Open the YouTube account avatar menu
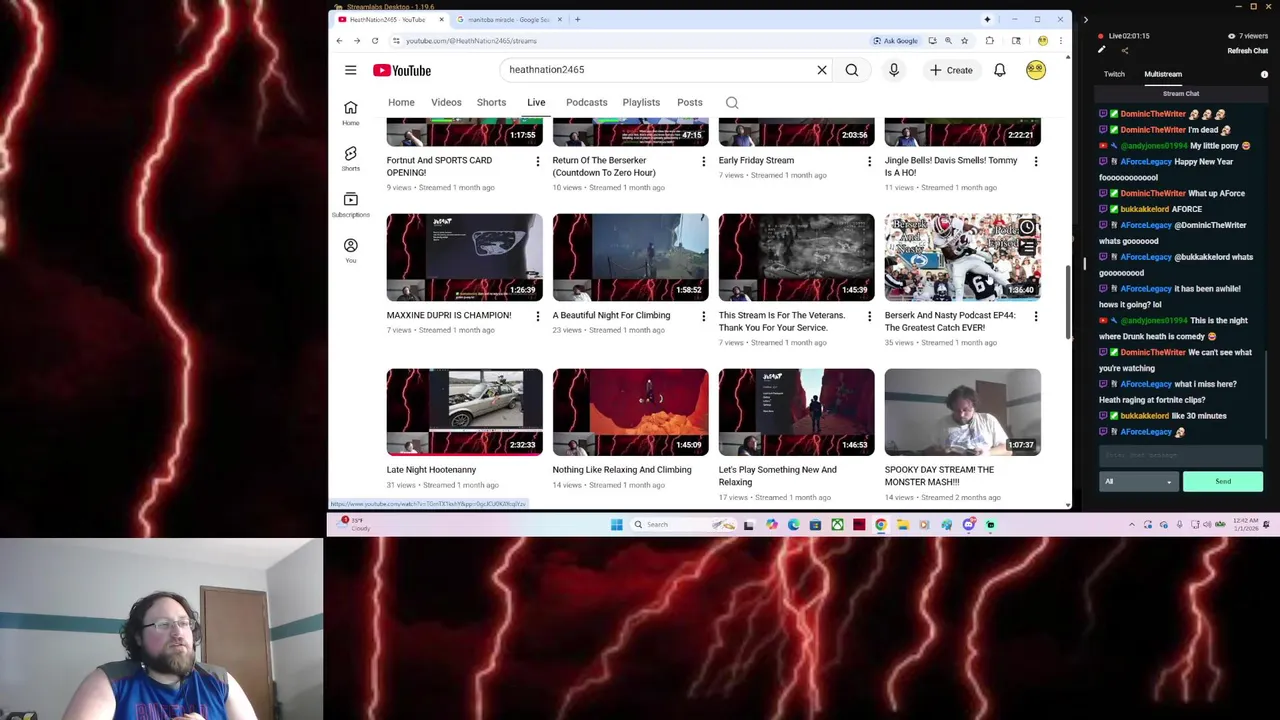Screen dimensions: 1280x720 [1036, 70]
